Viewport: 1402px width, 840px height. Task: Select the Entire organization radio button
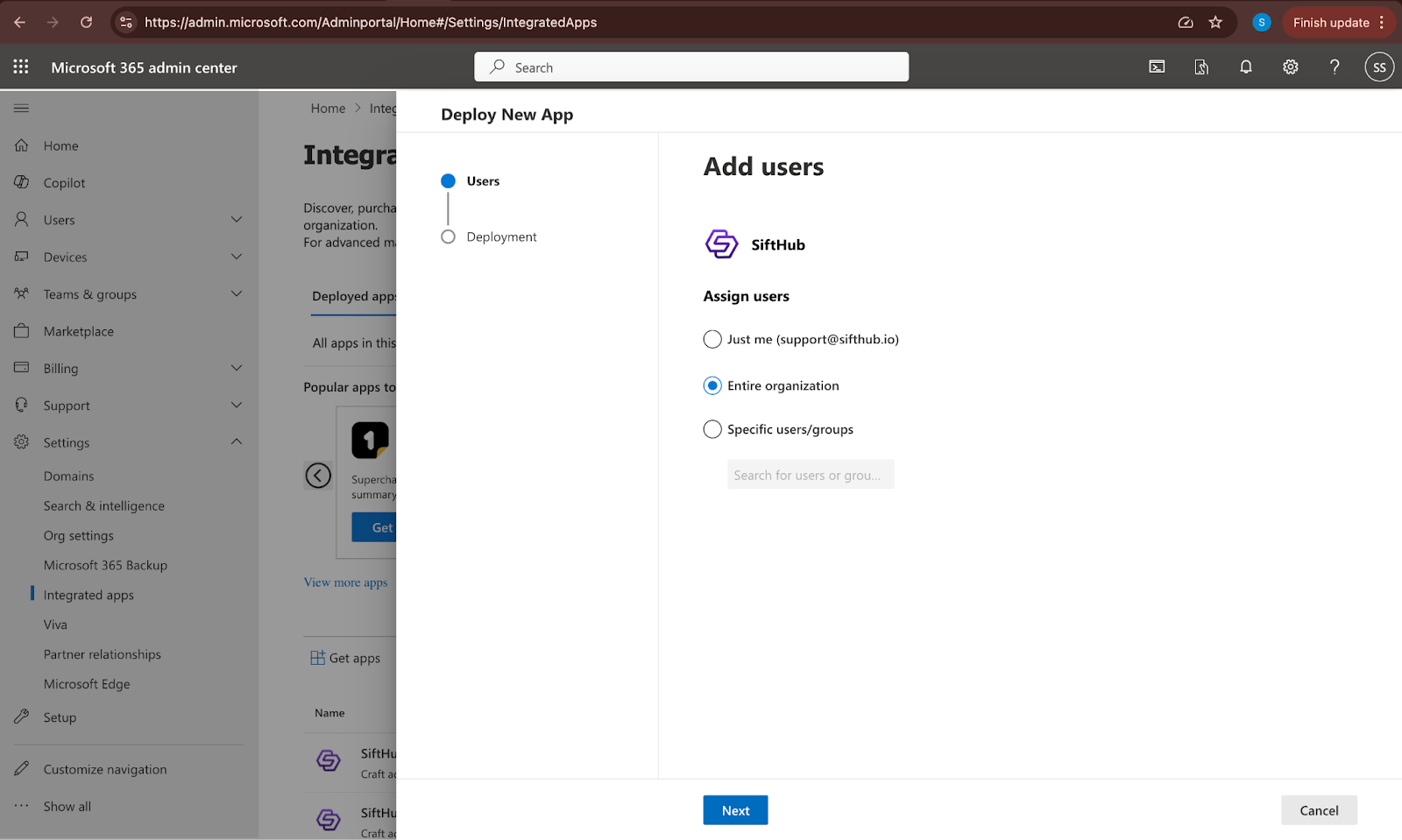(712, 385)
